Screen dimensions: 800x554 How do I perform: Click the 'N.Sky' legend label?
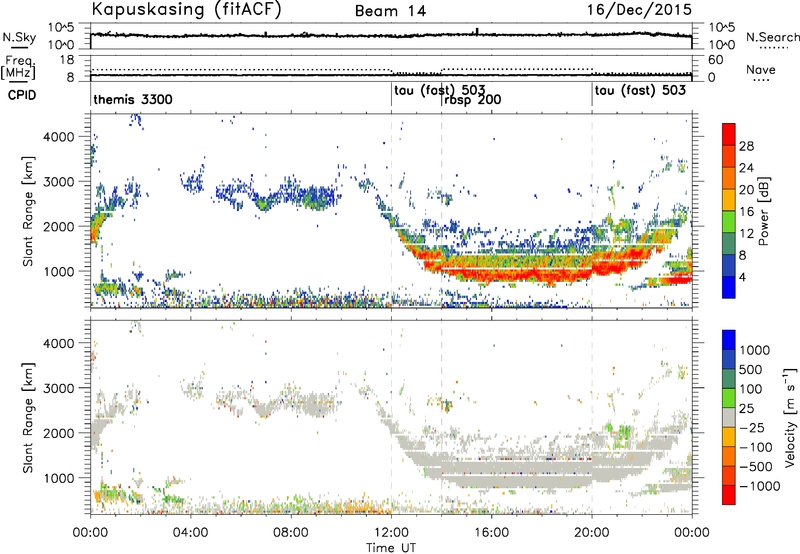(19, 37)
